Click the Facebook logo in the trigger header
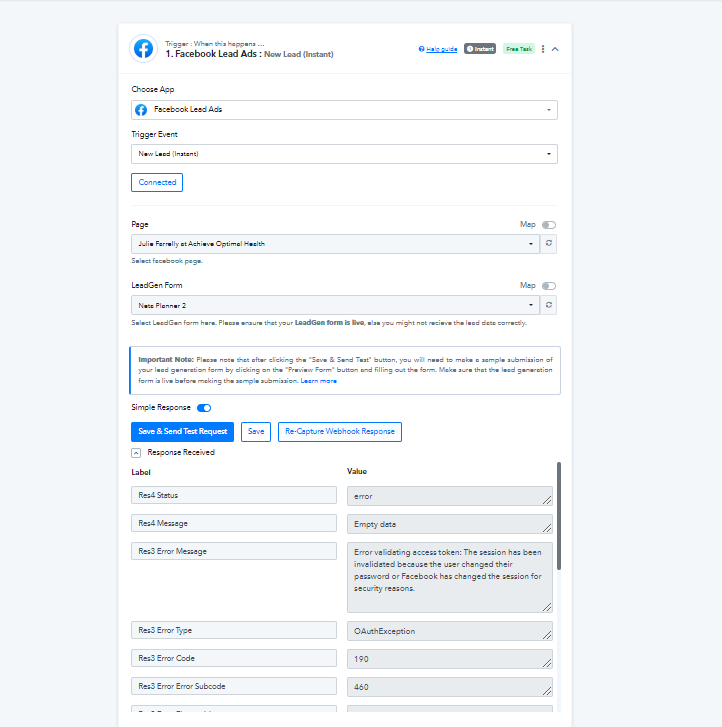Image resolution: width=722 pixels, height=727 pixels. click(x=143, y=48)
